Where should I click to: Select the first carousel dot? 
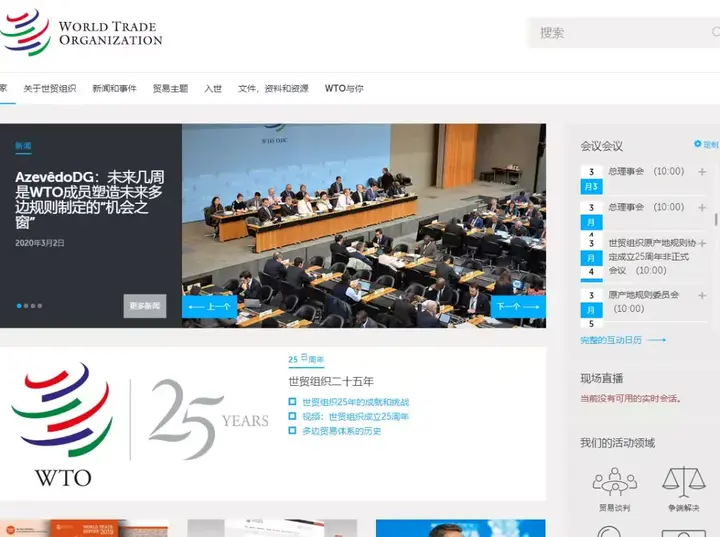(x=19, y=305)
